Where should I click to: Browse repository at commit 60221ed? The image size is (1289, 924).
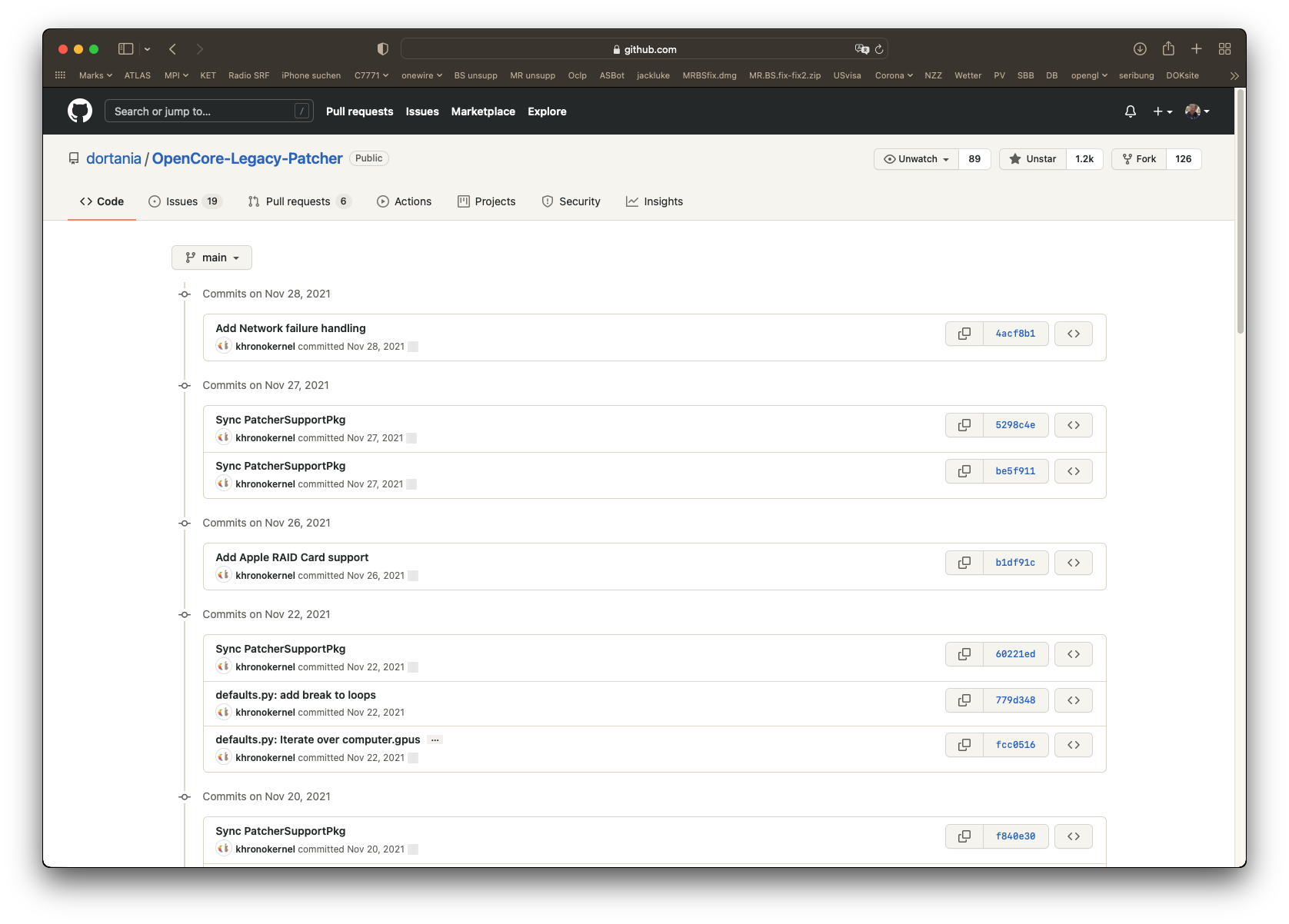click(1074, 654)
